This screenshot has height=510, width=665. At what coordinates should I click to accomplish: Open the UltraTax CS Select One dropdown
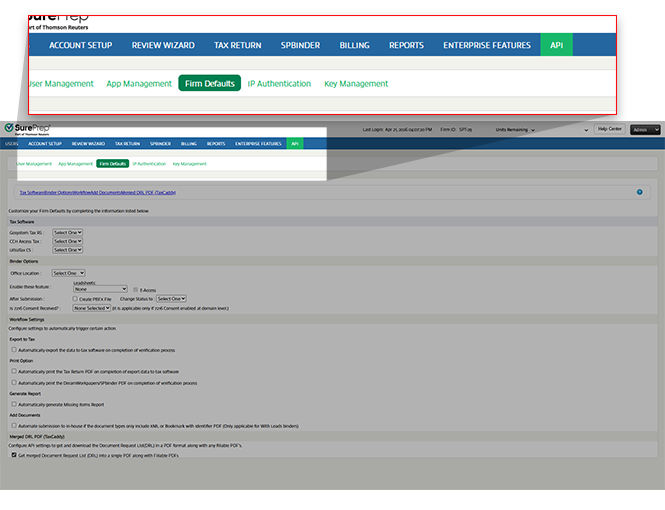click(67, 250)
